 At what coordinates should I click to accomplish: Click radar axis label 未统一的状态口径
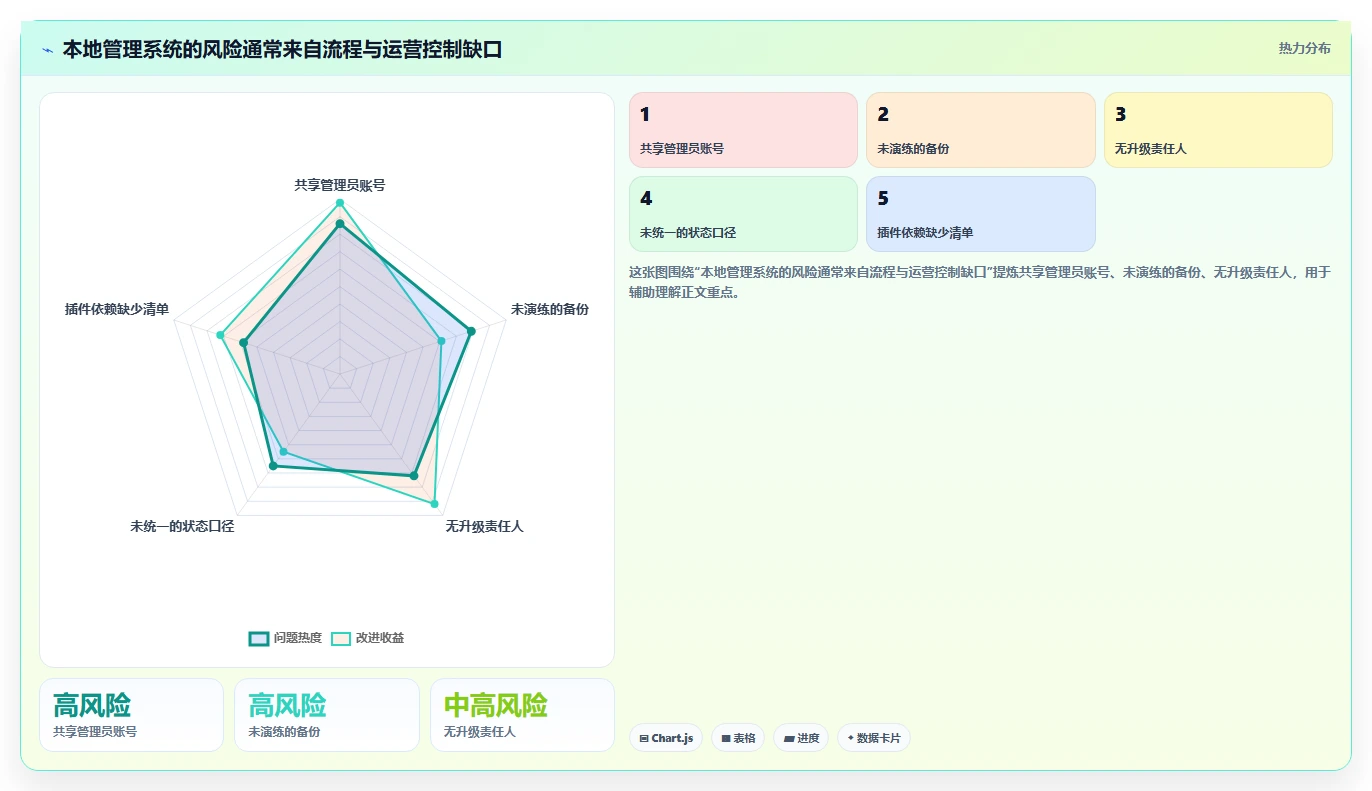pos(182,526)
